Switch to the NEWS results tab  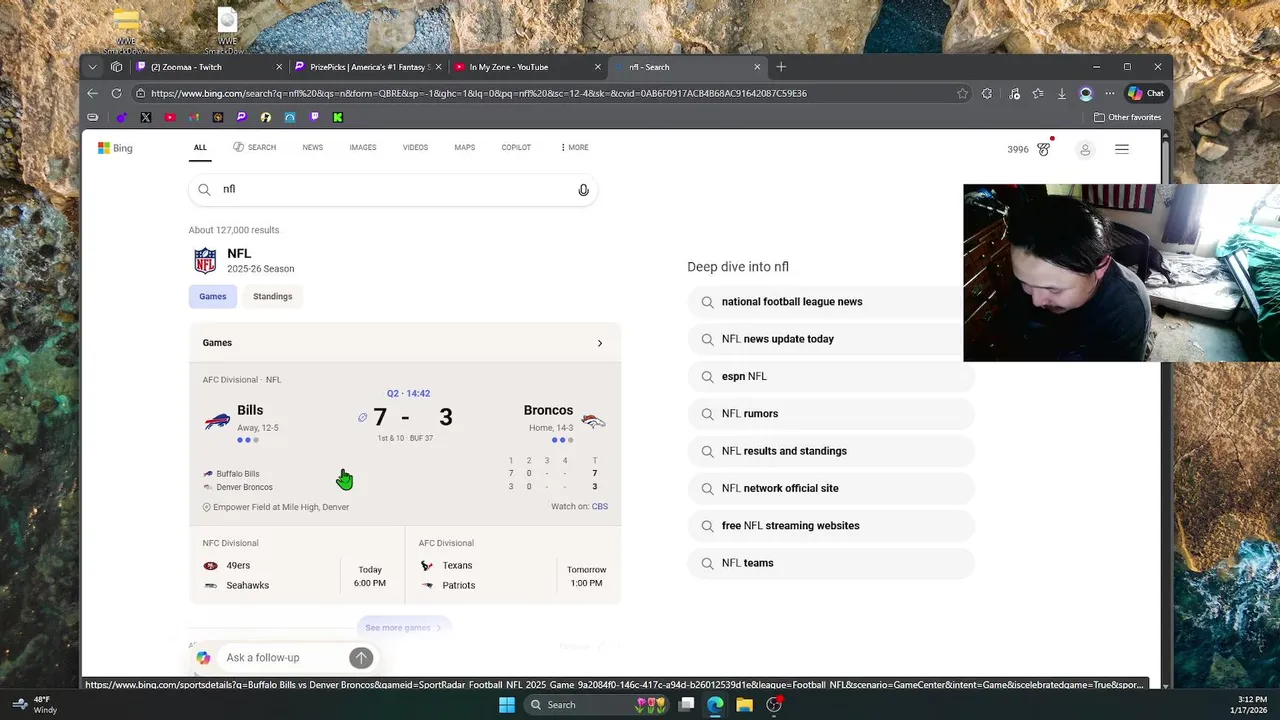[313, 147]
